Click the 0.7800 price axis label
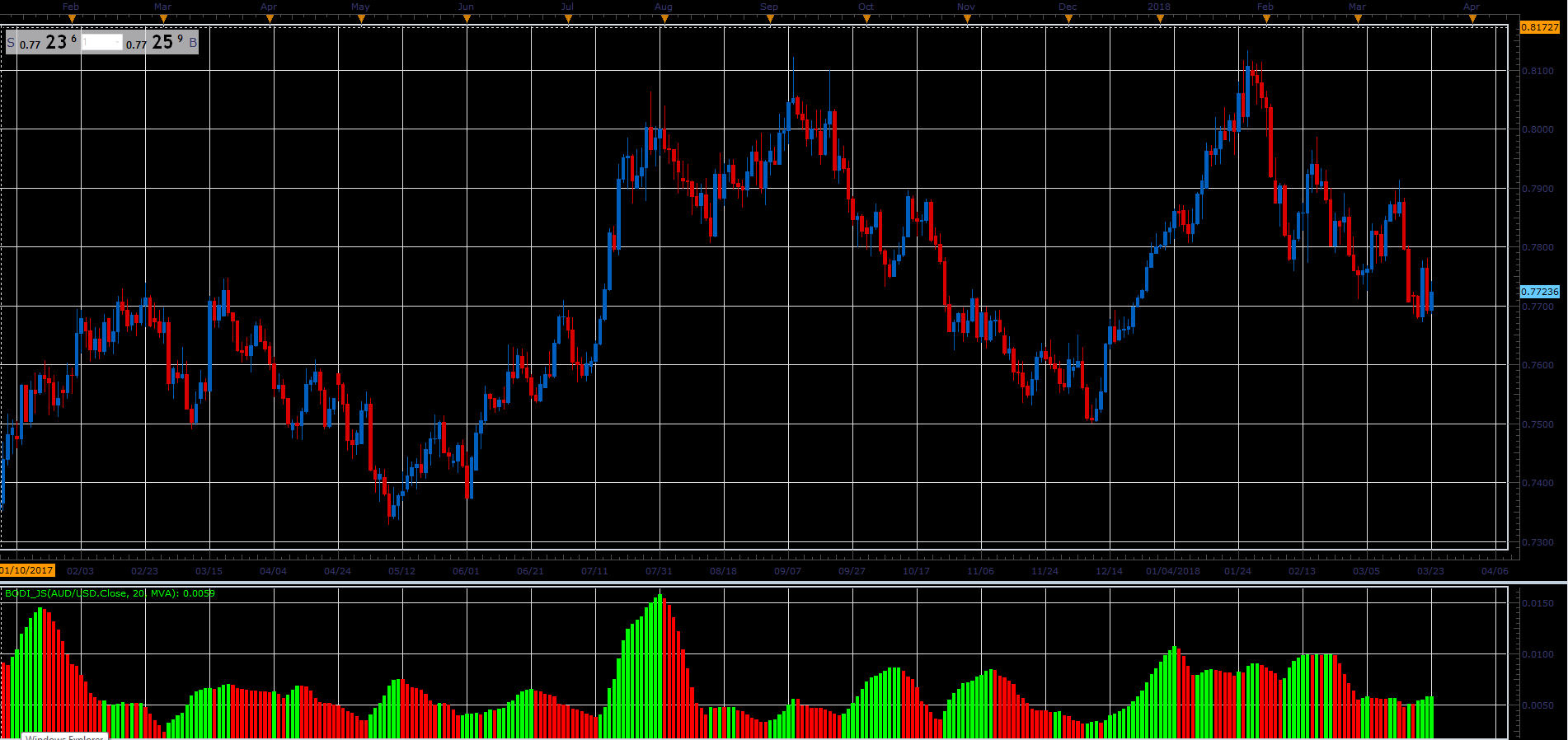 [x=1537, y=247]
